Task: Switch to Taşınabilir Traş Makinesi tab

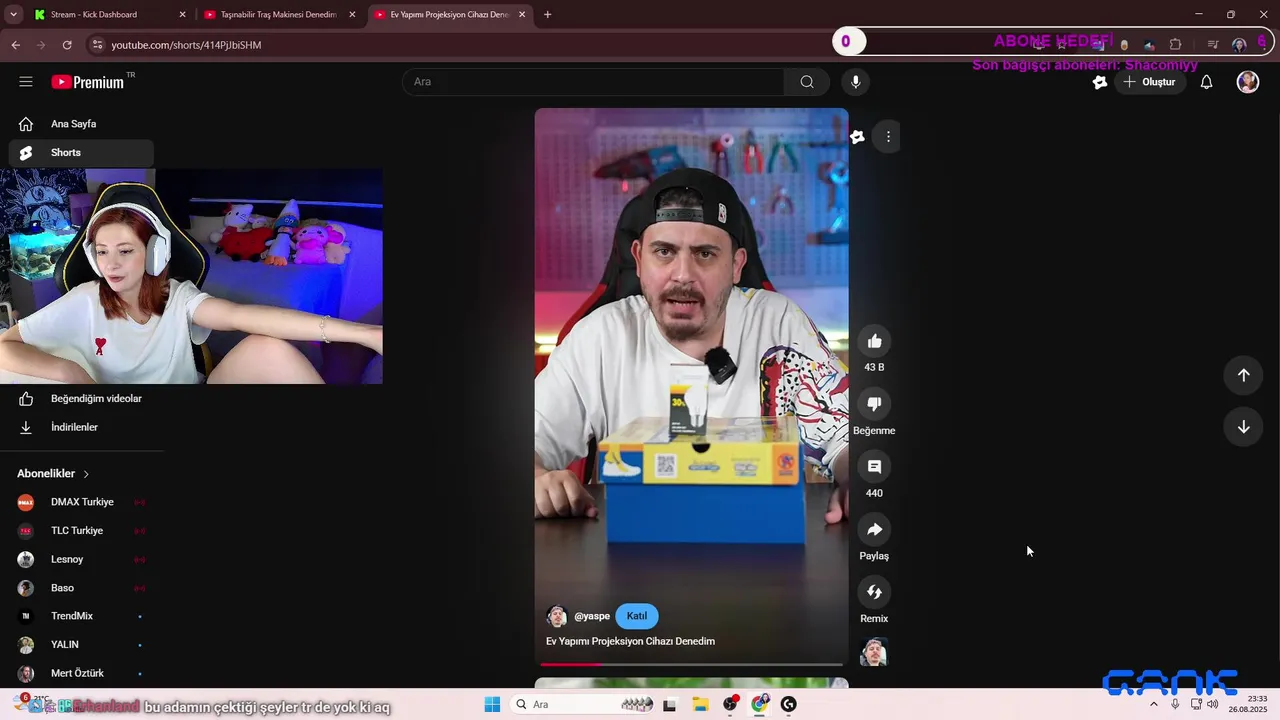Action: coord(277,15)
